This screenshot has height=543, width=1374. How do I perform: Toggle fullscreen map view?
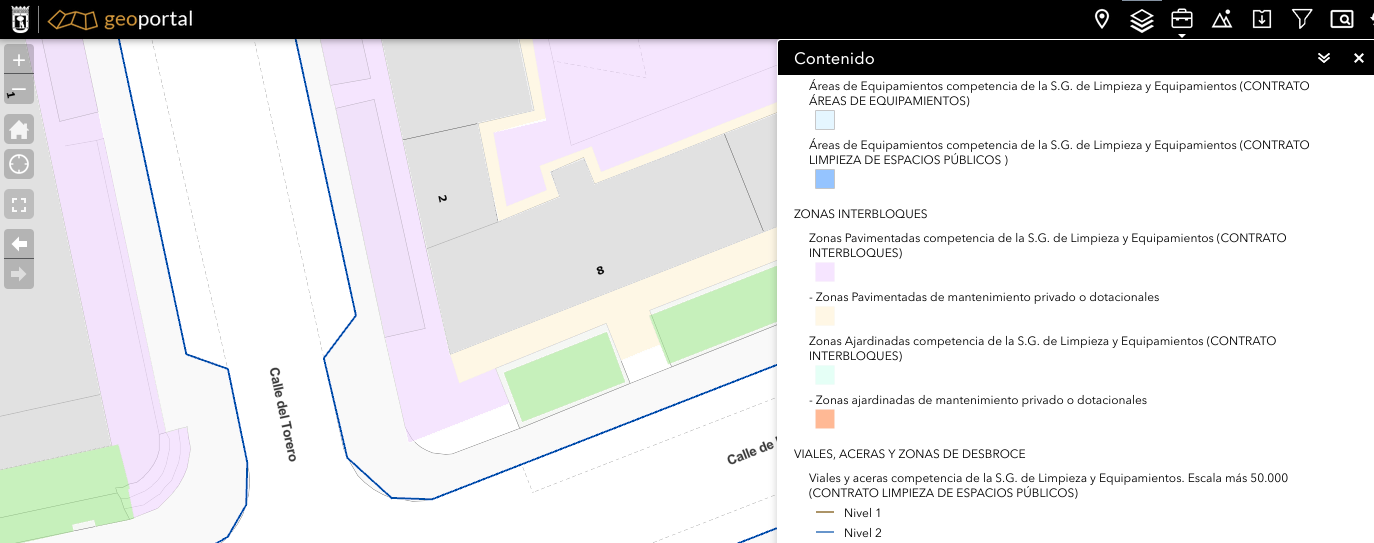[19, 205]
